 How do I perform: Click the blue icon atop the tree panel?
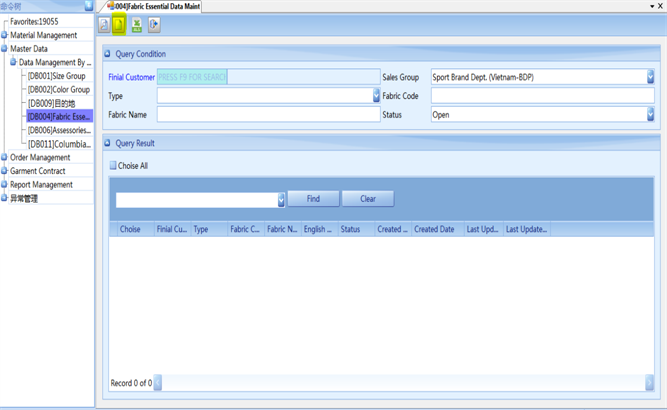88,5
